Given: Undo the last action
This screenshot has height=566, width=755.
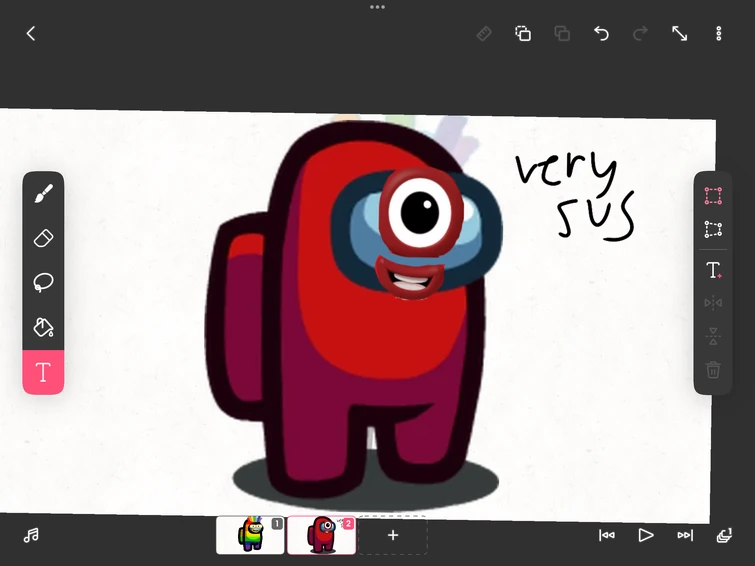Looking at the screenshot, I should point(601,33).
